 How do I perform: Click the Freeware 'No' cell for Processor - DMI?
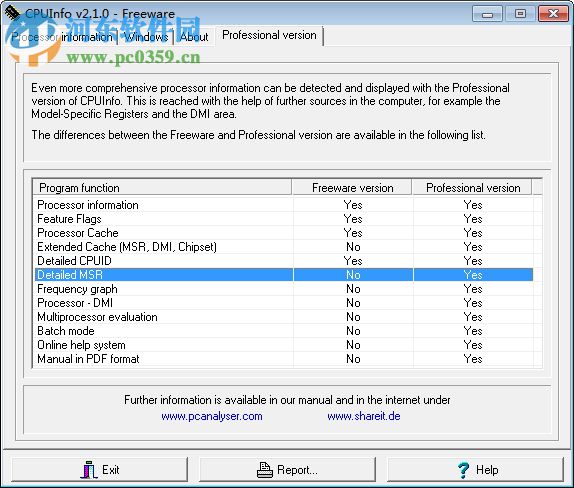coord(353,303)
